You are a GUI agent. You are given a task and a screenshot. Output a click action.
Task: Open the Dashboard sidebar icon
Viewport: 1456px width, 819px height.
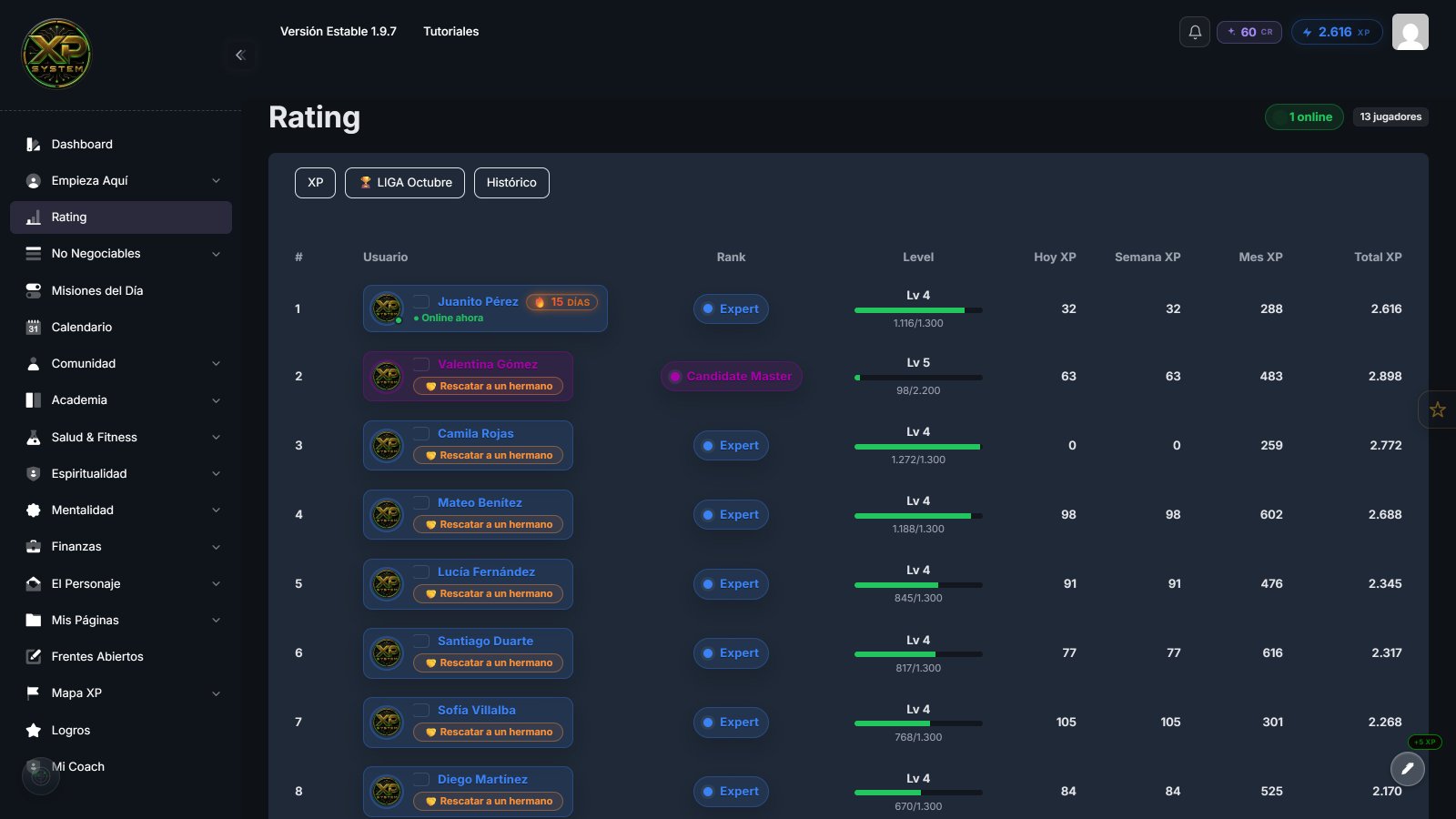(34, 144)
